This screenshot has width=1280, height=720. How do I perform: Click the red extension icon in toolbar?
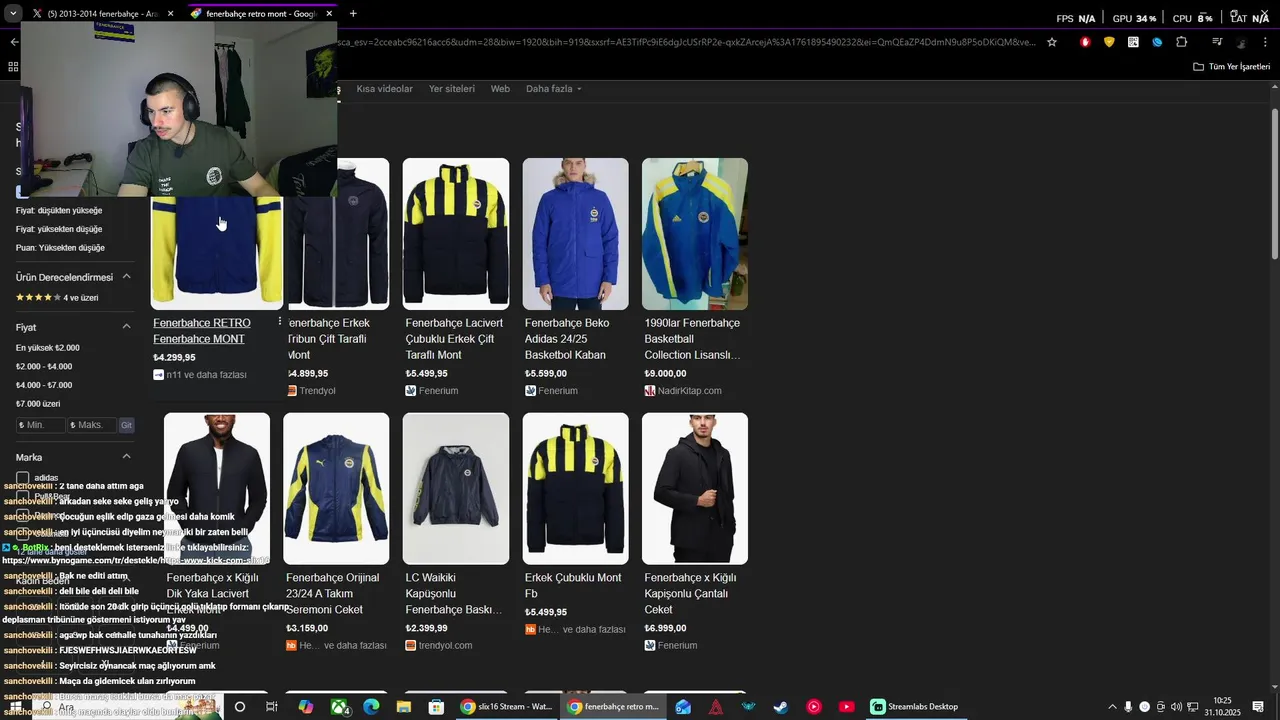[x=1085, y=42]
